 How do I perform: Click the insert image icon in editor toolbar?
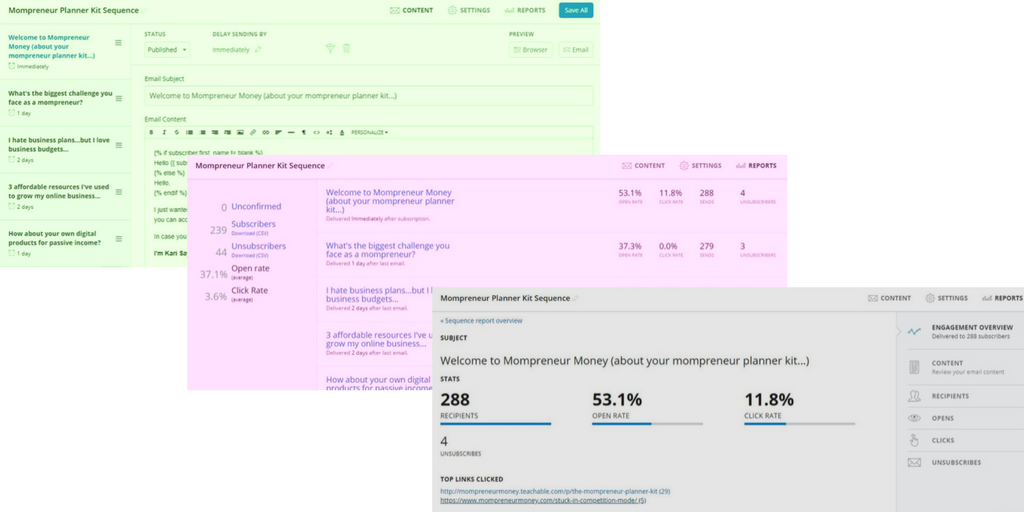coord(240,133)
